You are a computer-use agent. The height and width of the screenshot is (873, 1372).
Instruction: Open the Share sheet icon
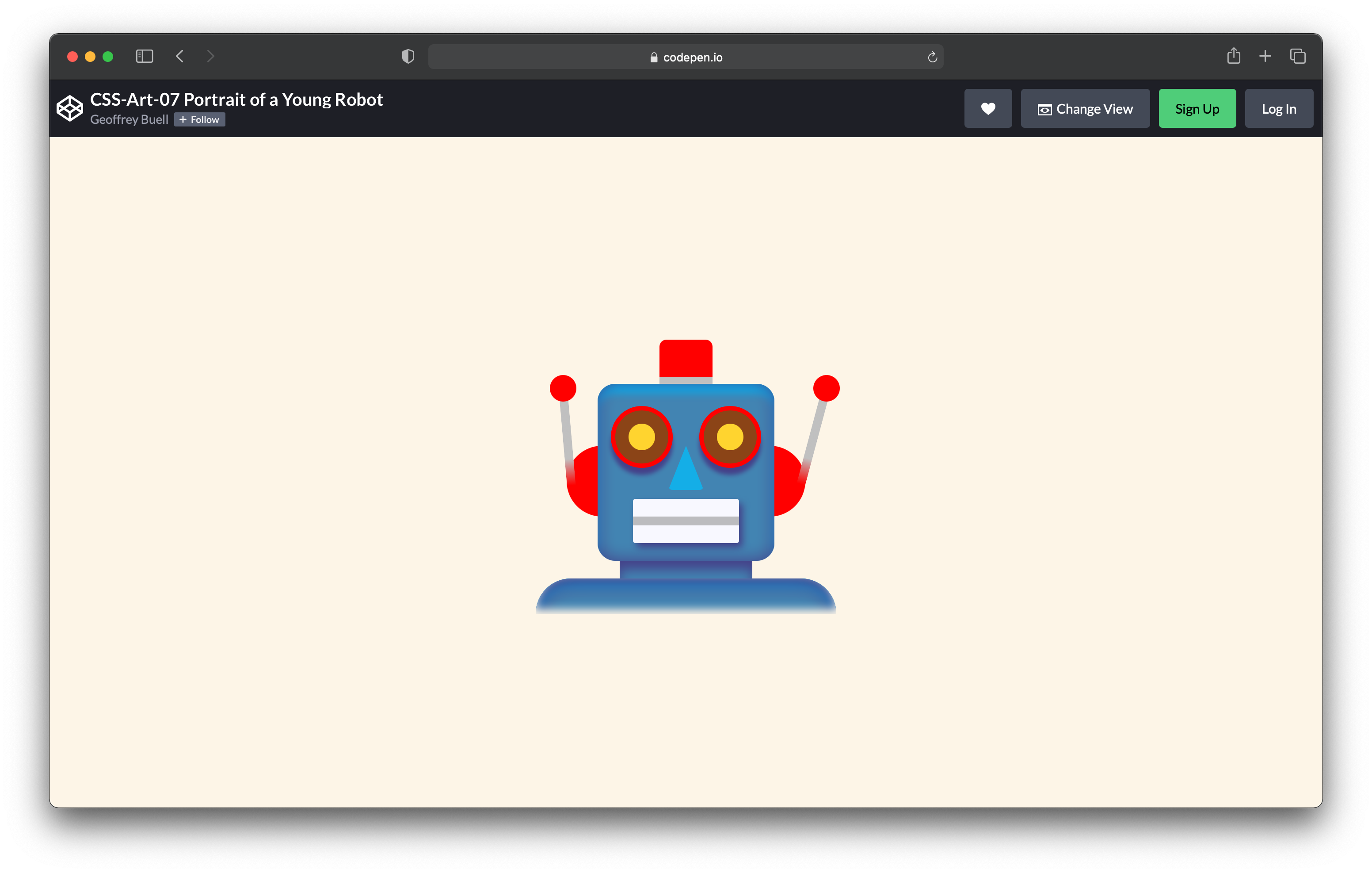pyautogui.click(x=1234, y=56)
